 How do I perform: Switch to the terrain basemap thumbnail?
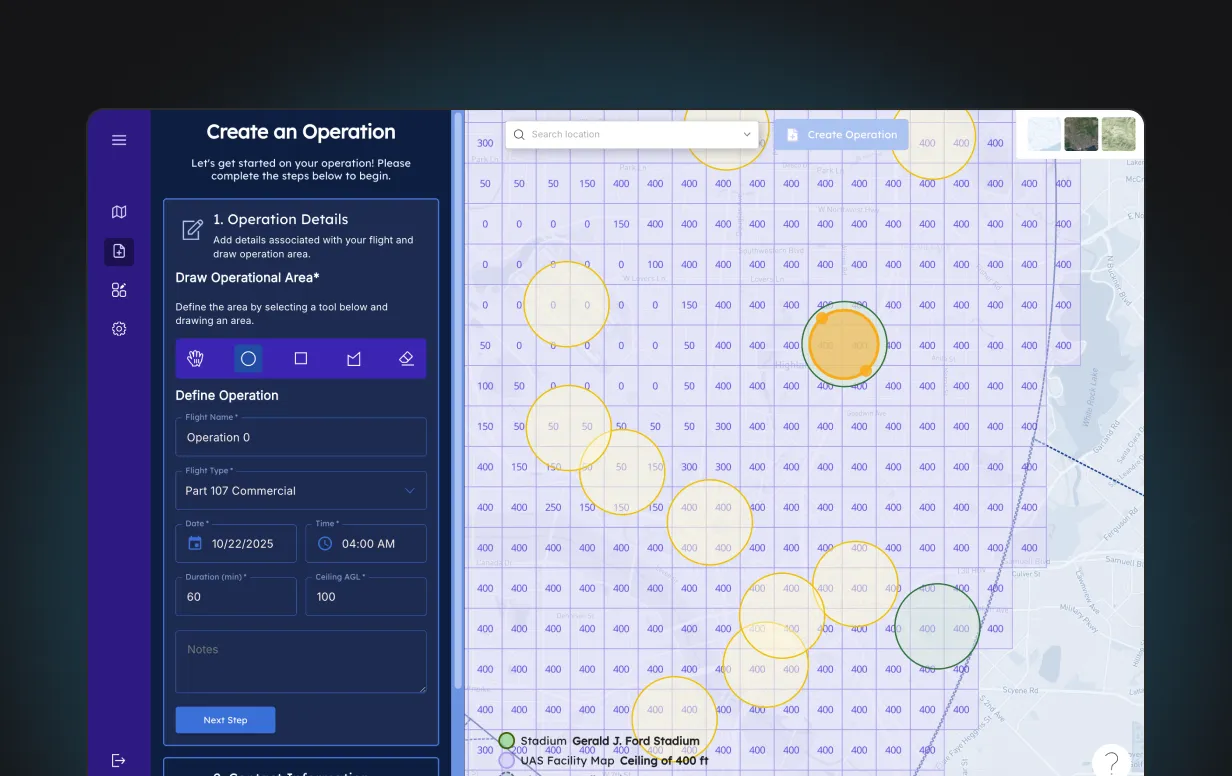[x=1118, y=134]
